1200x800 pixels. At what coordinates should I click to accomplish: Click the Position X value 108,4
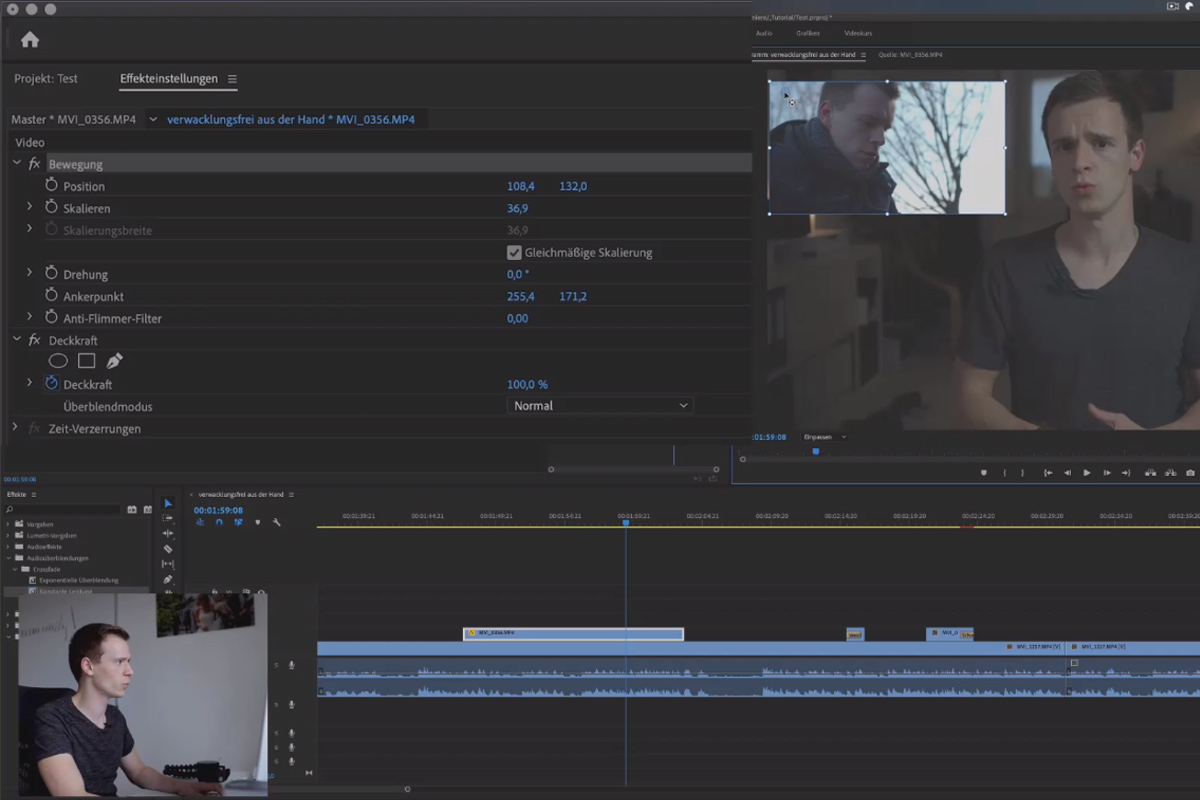tap(521, 187)
